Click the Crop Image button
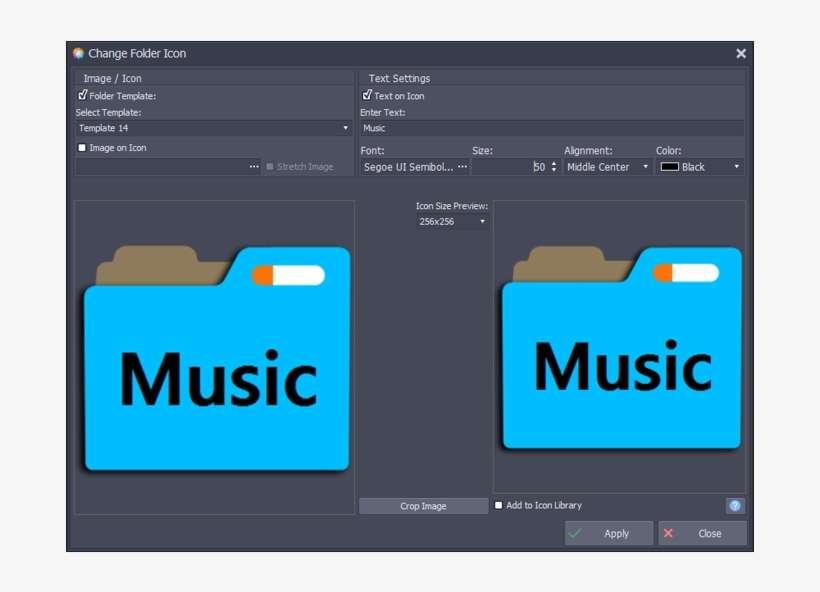The width and height of the screenshot is (820, 592). [423, 506]
